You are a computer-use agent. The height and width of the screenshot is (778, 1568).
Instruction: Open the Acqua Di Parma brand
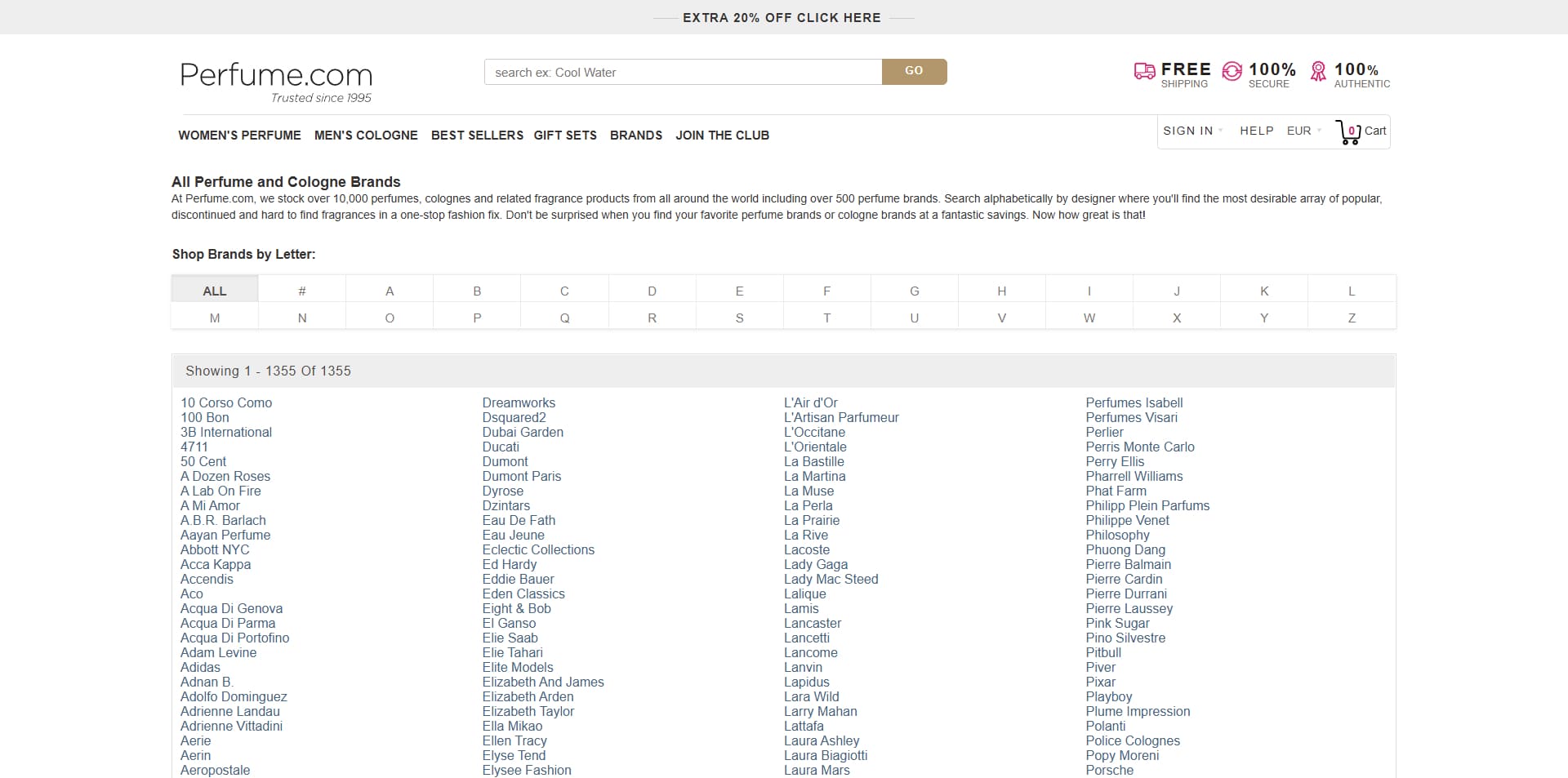[228, 623]
